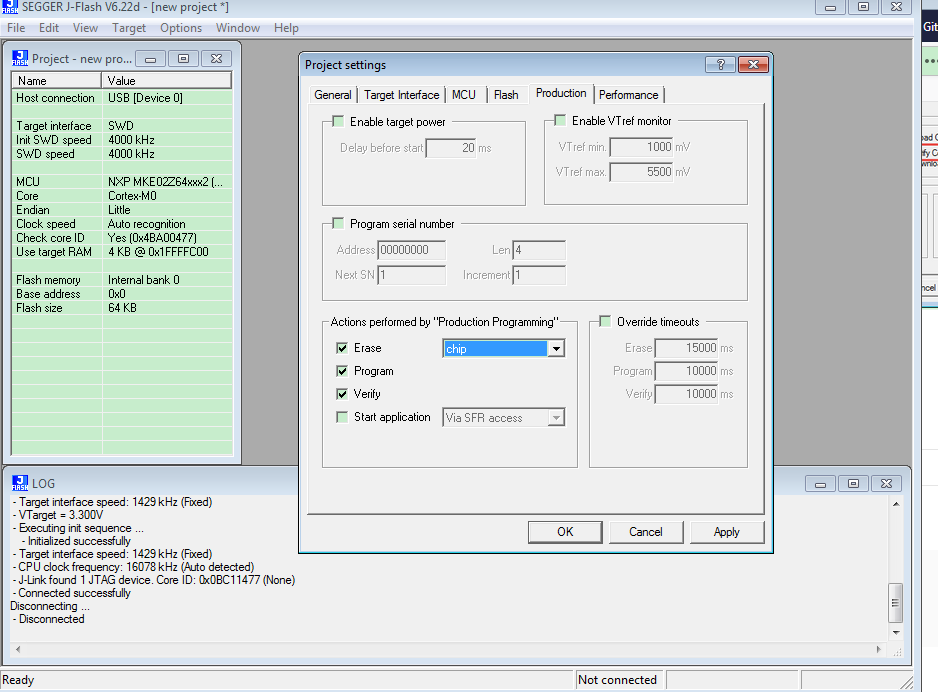Maximize the LOG window
The height and width of the screenshot is (692, 938).
853,483
